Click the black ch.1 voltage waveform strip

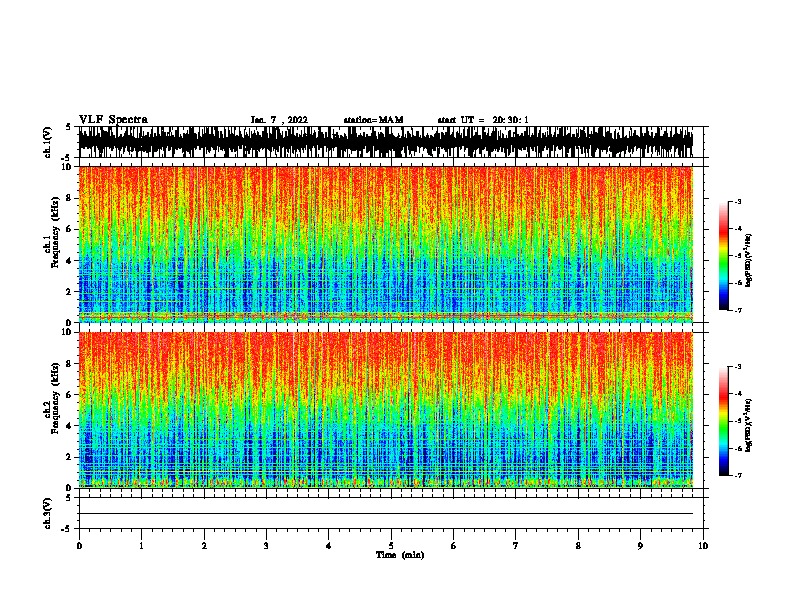tap(386, 142)
